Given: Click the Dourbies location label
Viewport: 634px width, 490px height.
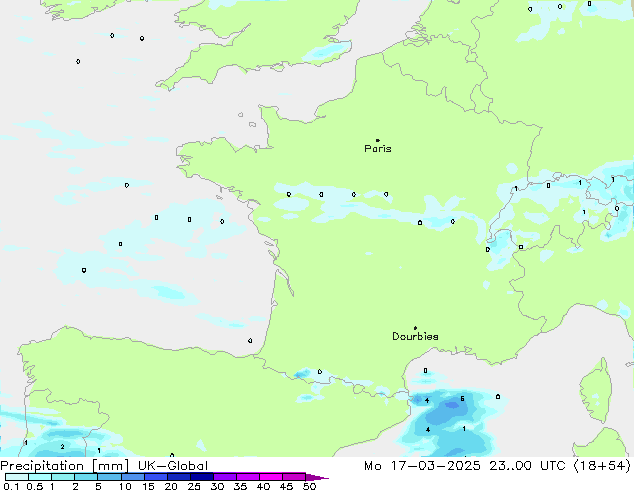Looking at the screenshot, I should [x=415, y=336].
